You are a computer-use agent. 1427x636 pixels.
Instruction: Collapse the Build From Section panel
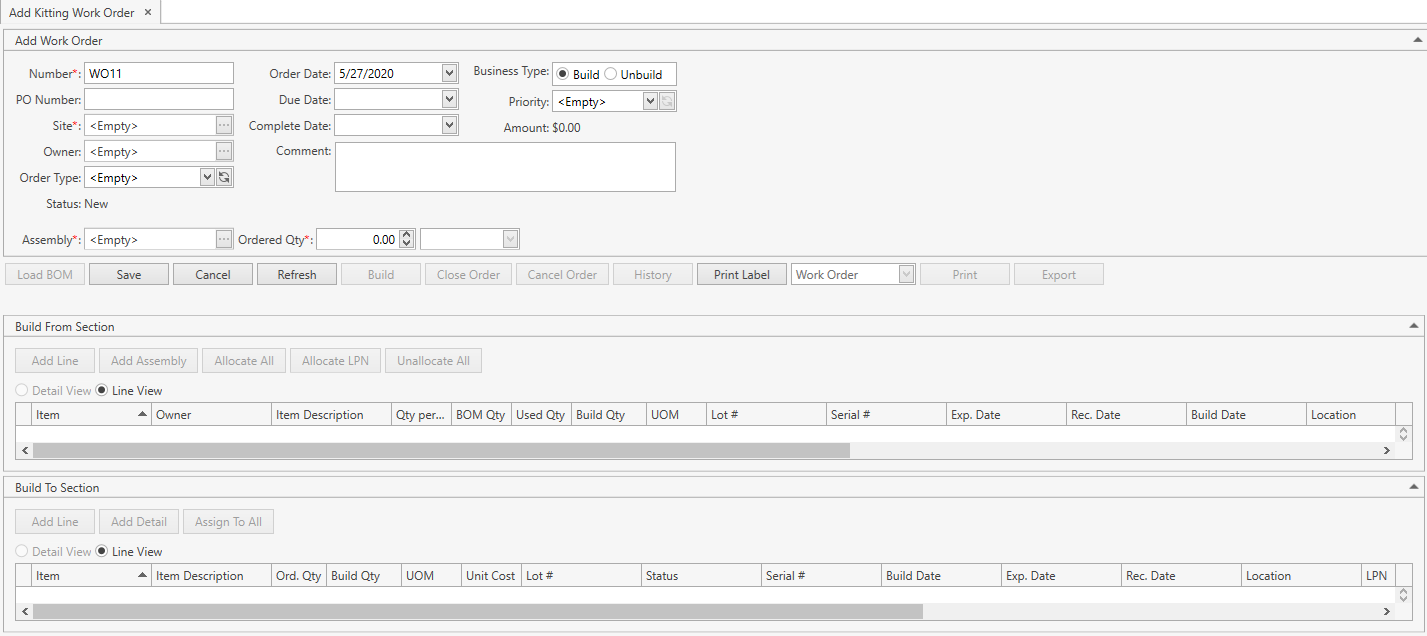[1414, 326]
